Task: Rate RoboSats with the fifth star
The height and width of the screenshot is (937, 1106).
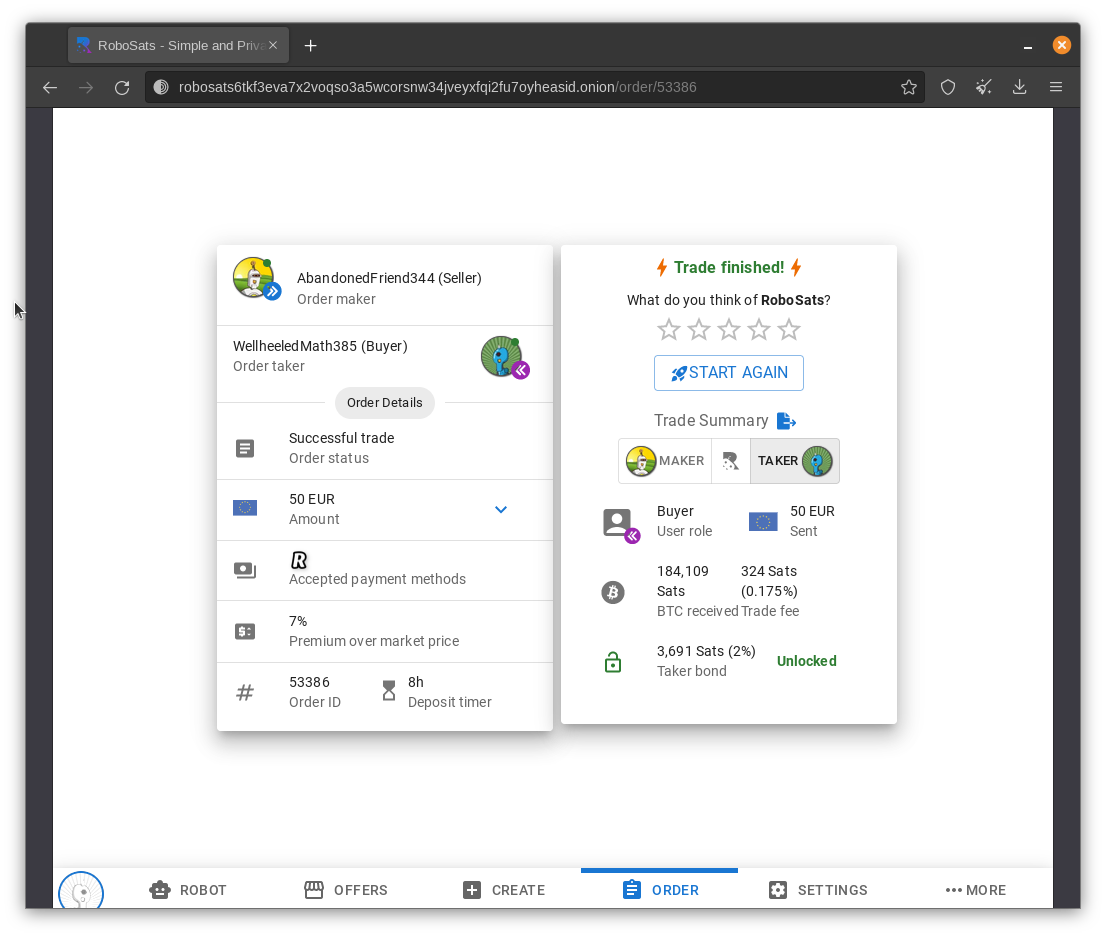Action: 789,330
